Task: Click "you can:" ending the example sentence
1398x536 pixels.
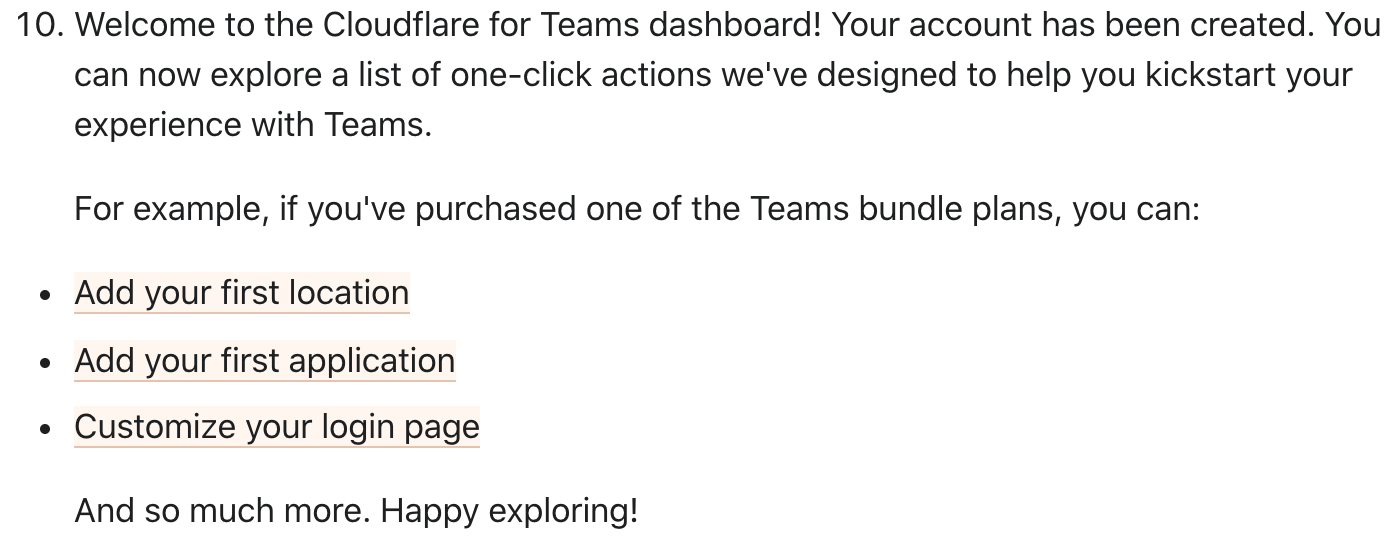Action: (x=1135, y=209)
